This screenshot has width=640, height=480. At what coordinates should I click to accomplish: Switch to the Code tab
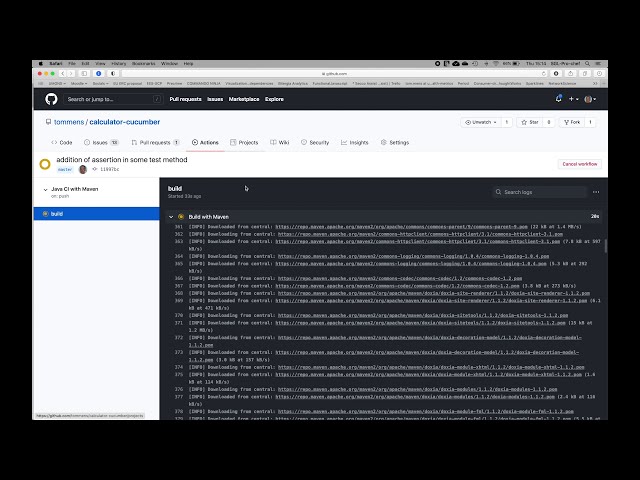[62, 143]
